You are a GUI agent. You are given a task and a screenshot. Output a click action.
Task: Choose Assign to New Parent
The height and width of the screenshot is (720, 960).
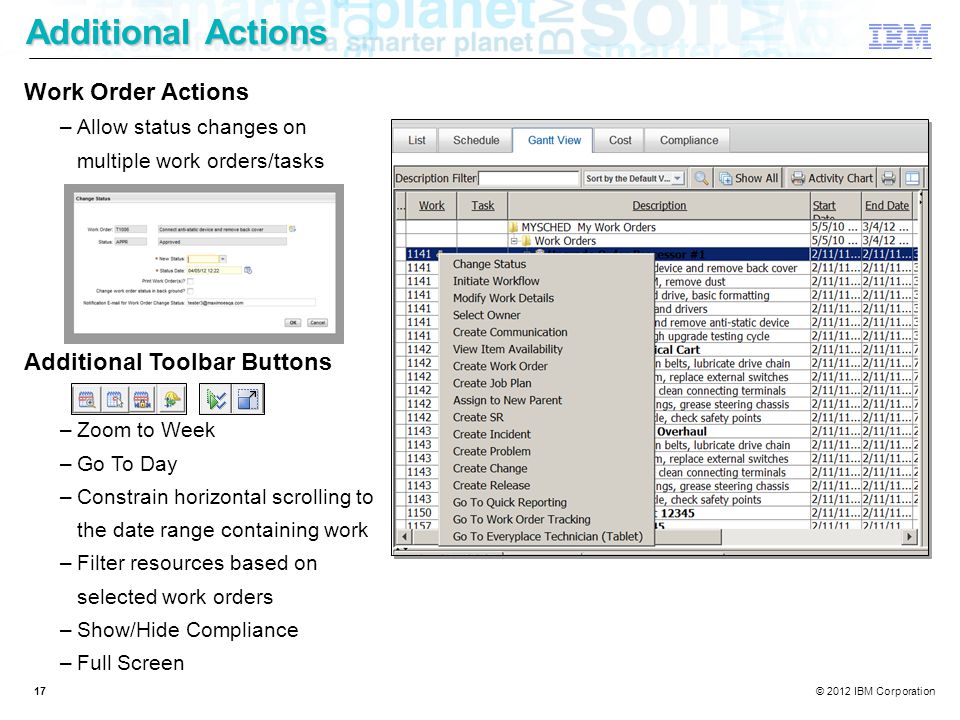[x=547, y=400]
